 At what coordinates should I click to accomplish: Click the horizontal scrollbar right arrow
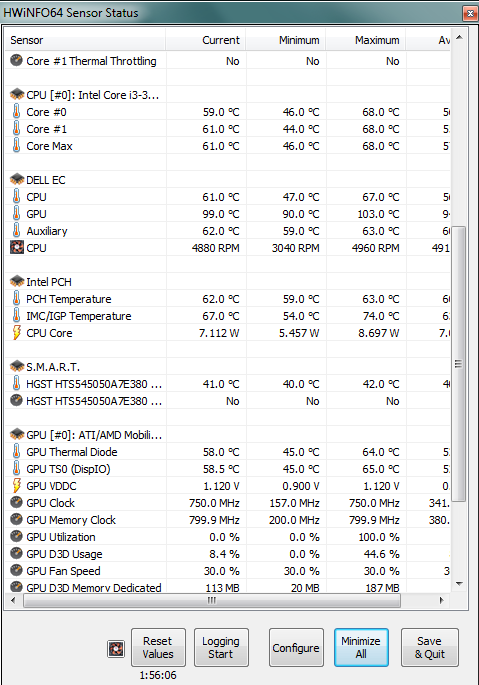pyautogui.click(x=441, y=600)
